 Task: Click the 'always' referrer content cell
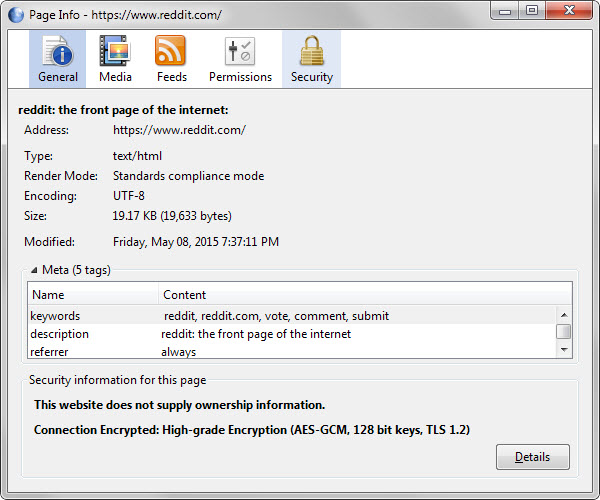tap(178, 352)
